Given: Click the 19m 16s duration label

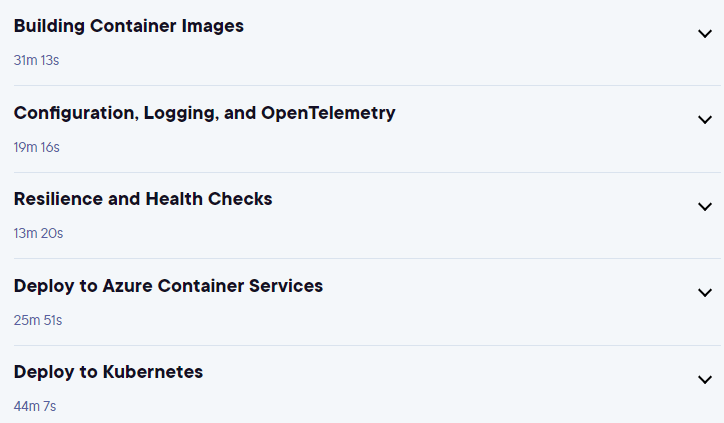Looking at the screenshot, I should [x=36, y=147].
